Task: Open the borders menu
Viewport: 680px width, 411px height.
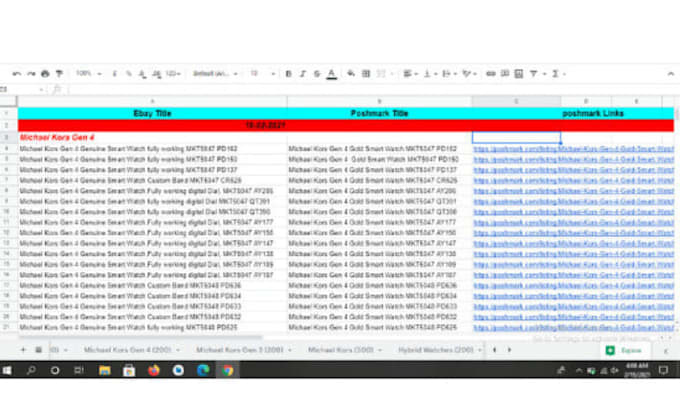Action: (366, 74)
